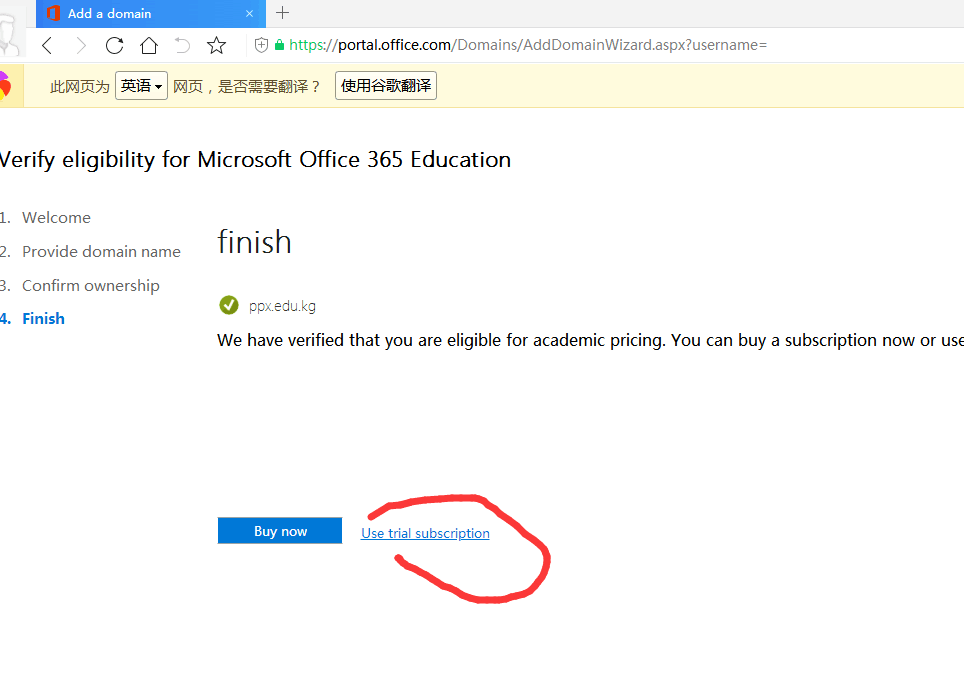Click the Verify eligibility page title

point(255,159)
